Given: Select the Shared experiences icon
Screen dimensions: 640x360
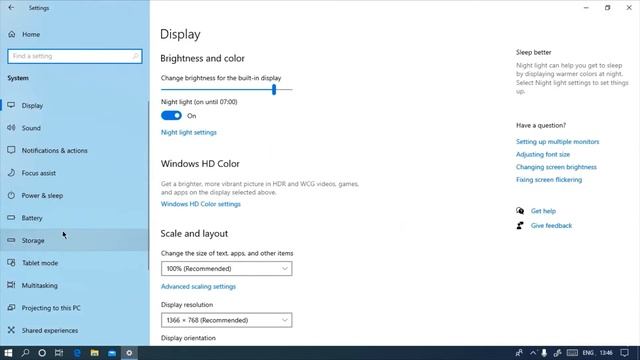Looking at the screenshot, I should pos(11,330).
